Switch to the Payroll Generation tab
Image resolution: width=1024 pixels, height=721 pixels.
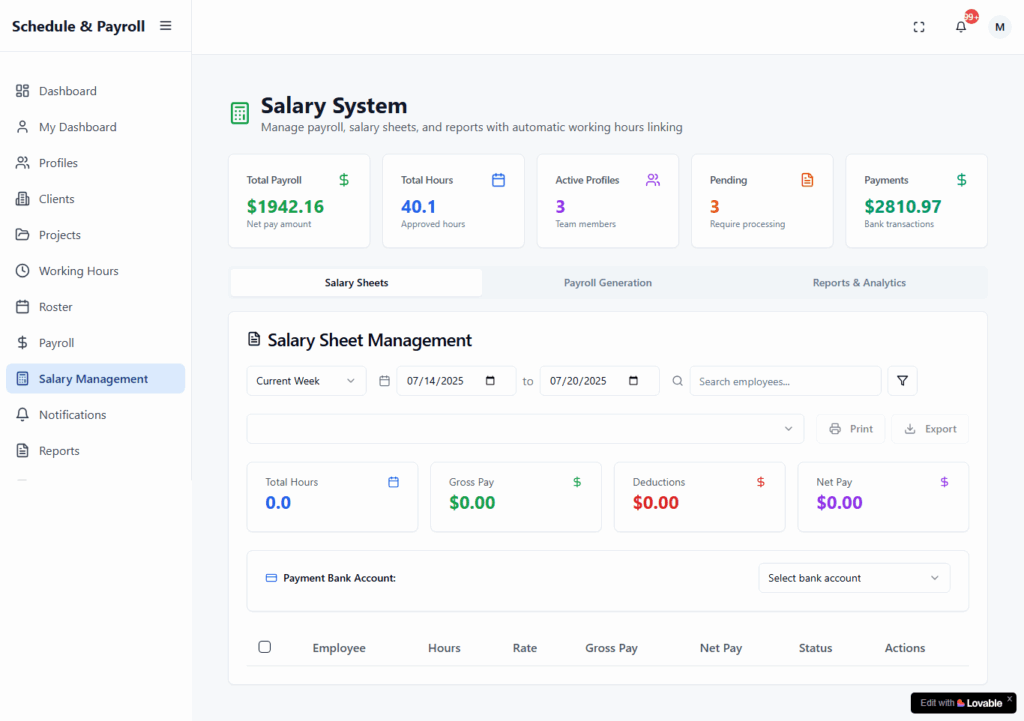pos(607,283)
